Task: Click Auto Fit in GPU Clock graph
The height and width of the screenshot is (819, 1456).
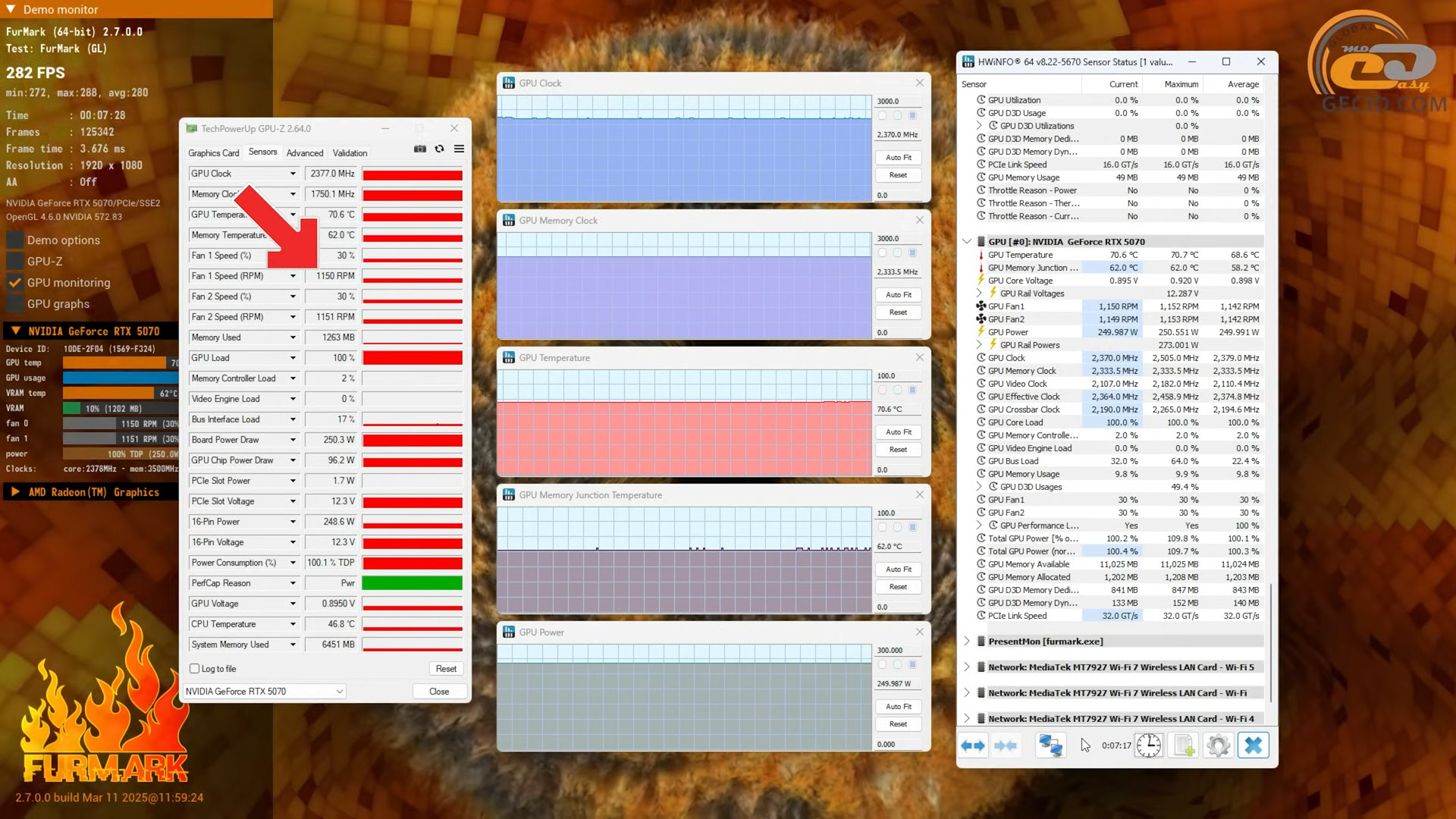Action: tap(899, 158)
